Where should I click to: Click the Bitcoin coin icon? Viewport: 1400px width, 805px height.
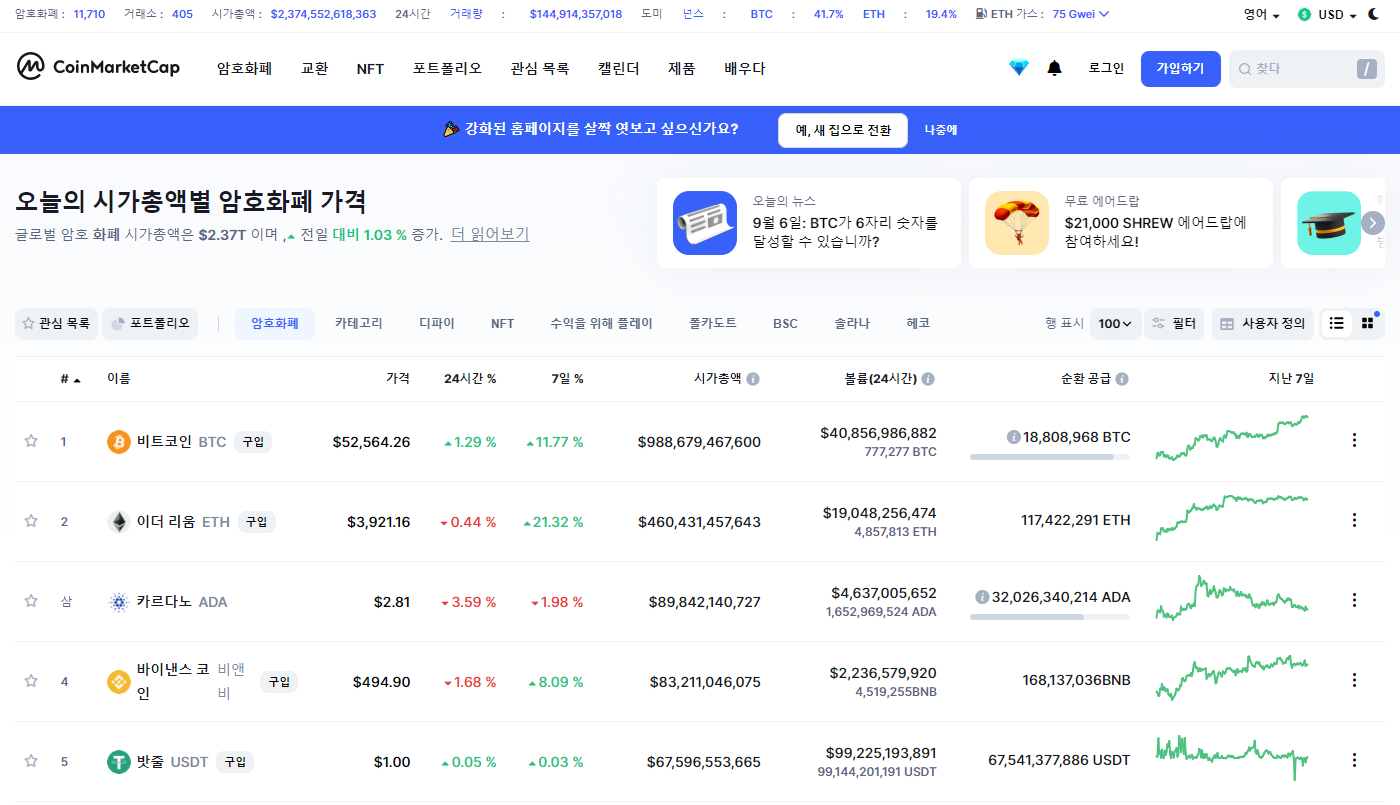click(x=119, y=441)
